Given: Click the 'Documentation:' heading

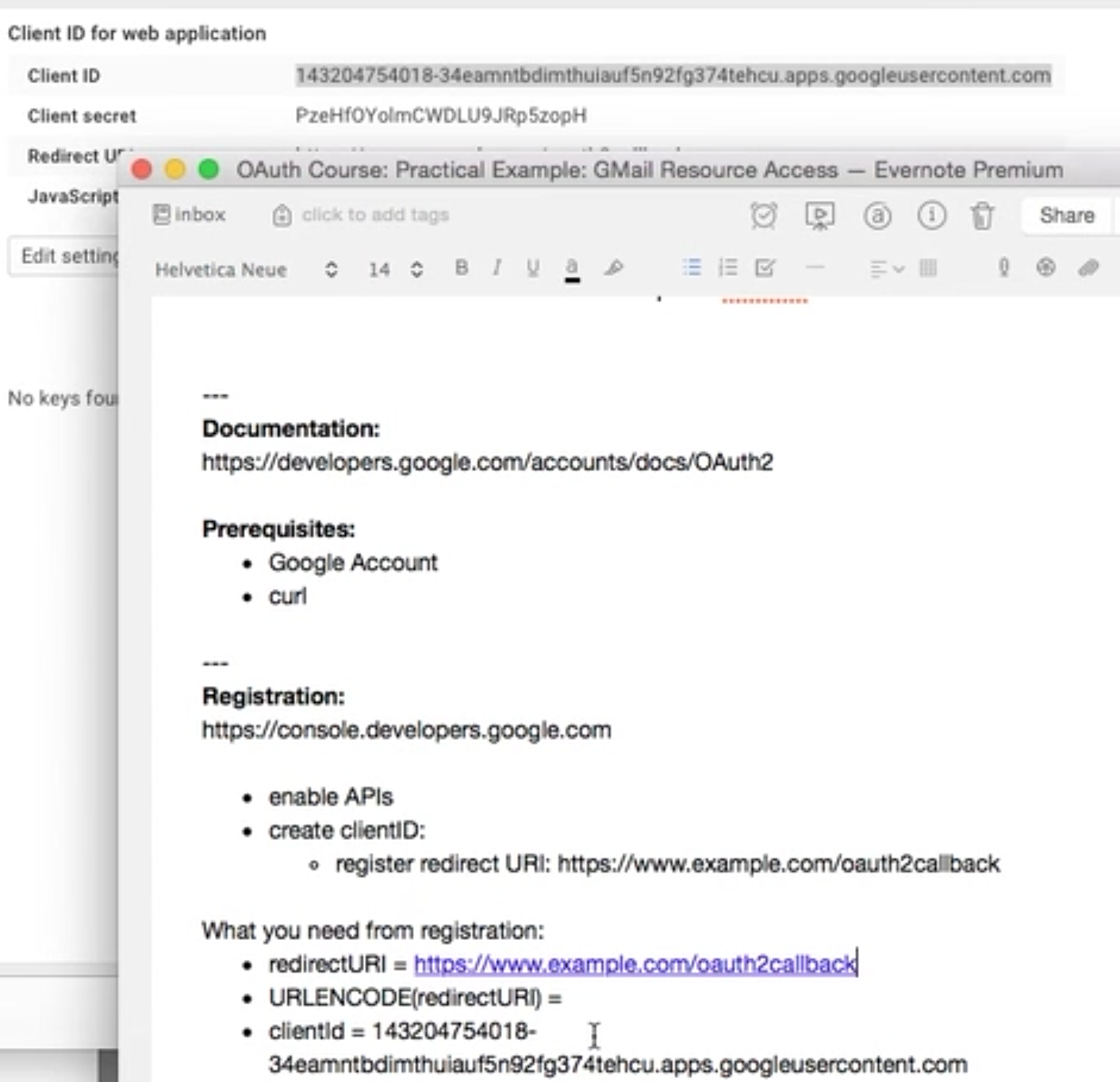Looking at the screenshot, I should point(291,428).
